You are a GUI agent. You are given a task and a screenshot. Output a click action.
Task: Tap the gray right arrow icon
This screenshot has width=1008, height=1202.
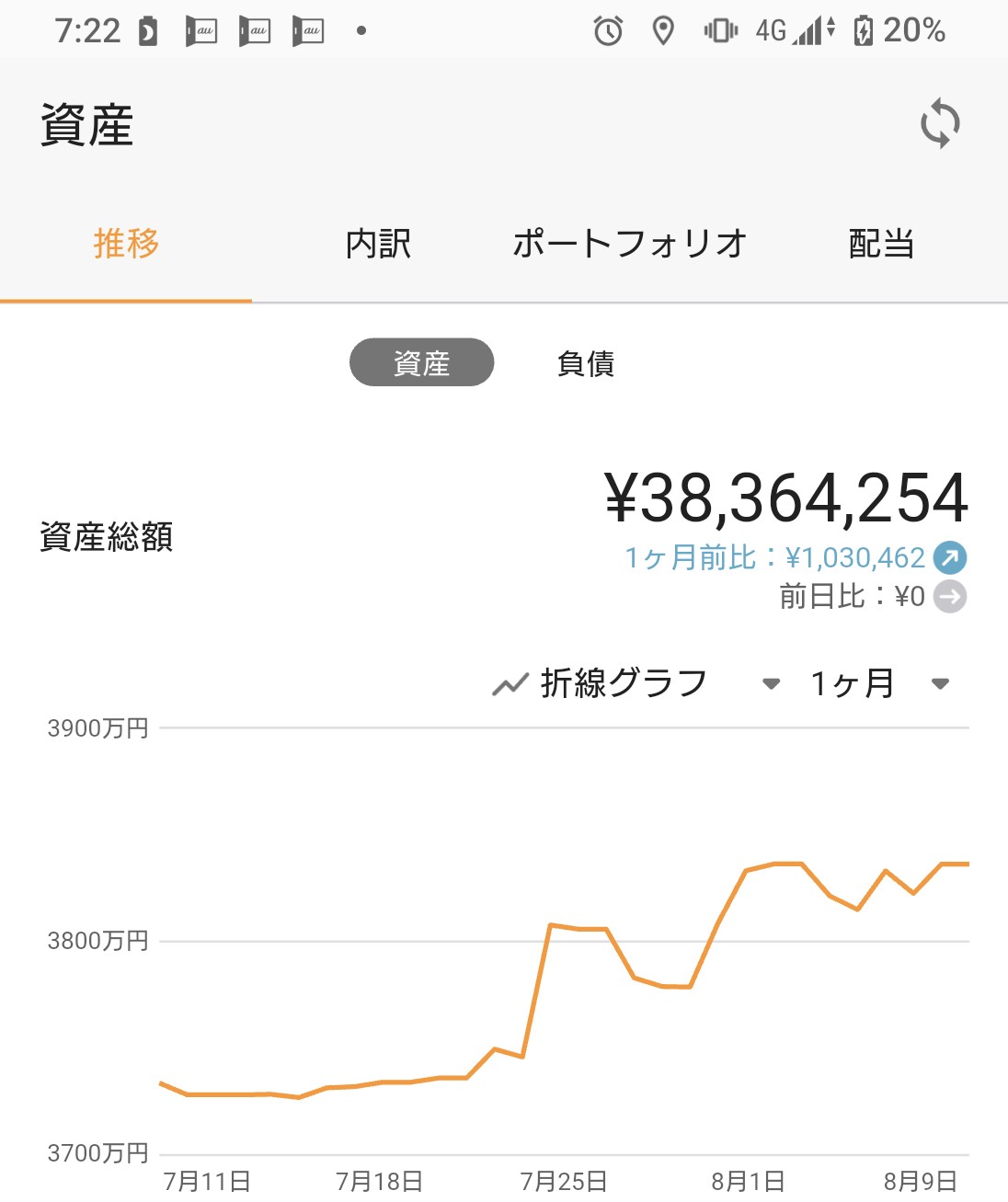(x=950, y=597)
